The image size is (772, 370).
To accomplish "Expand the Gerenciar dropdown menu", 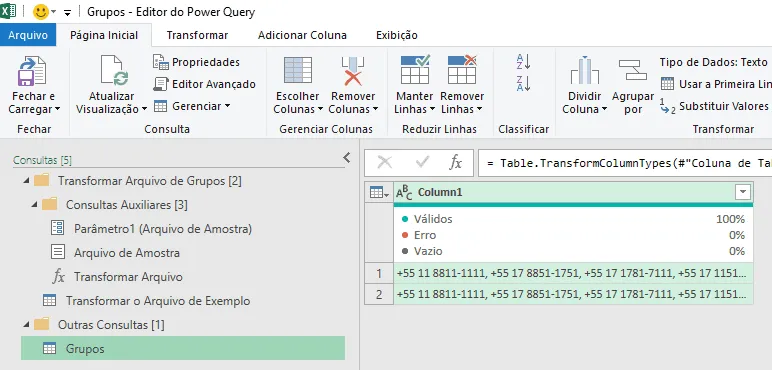I will pos(227,106).
